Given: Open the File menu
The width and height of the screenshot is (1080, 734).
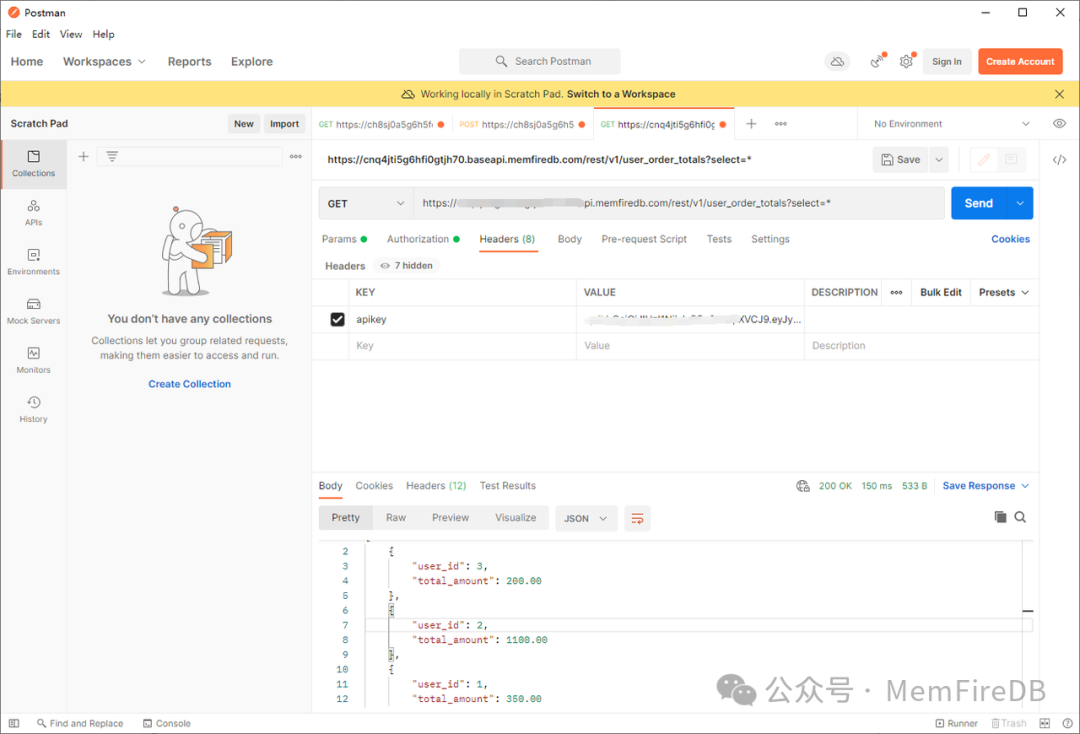Looking at the screenshot, I should pos(14,34).
